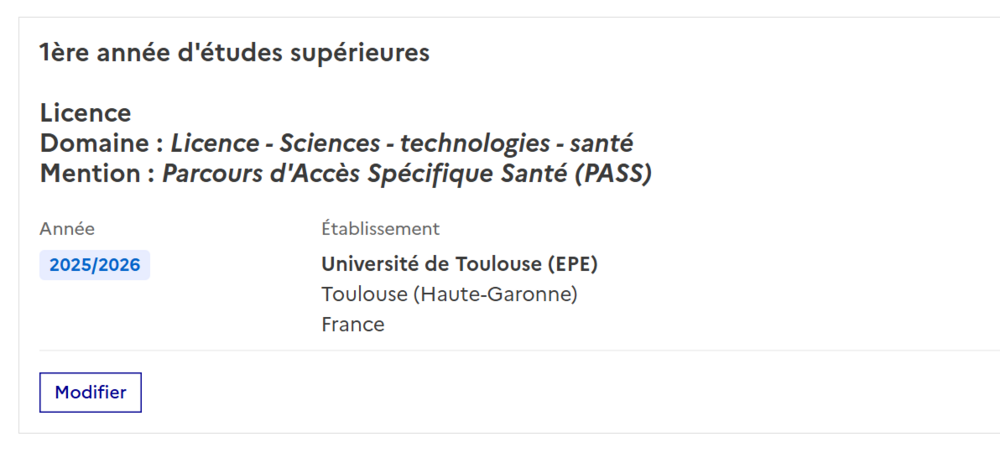Click the Établissement column label

(x=380, y=229)
